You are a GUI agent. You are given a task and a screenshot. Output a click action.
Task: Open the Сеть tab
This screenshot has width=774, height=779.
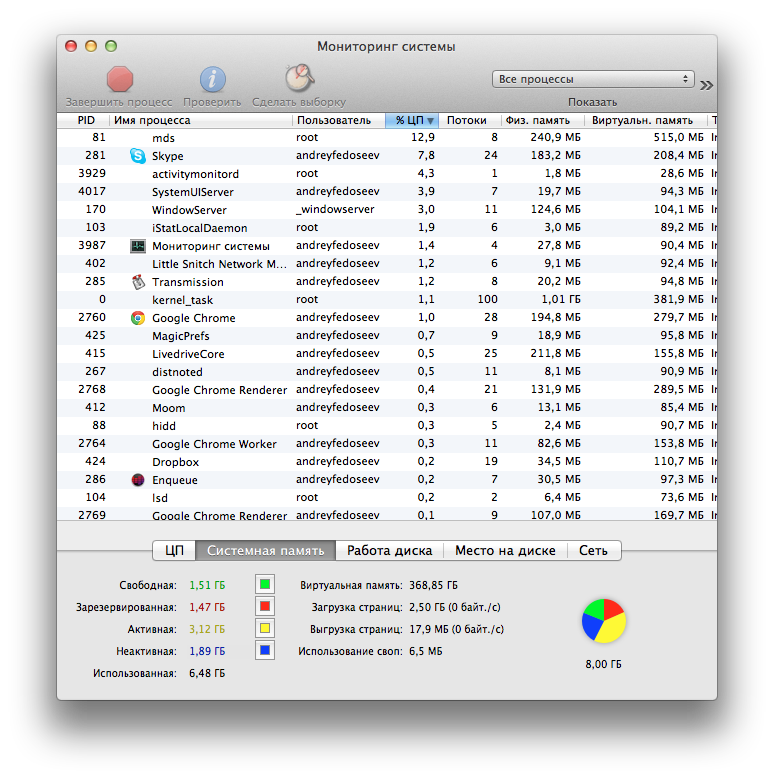(594, 550)
